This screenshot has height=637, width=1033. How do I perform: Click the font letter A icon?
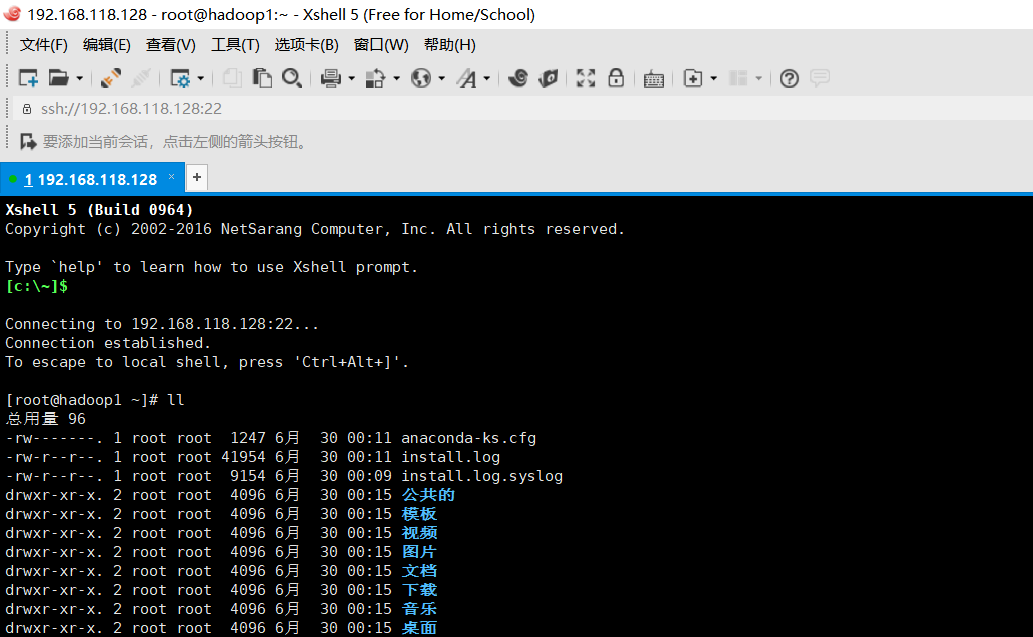(466, 78)
